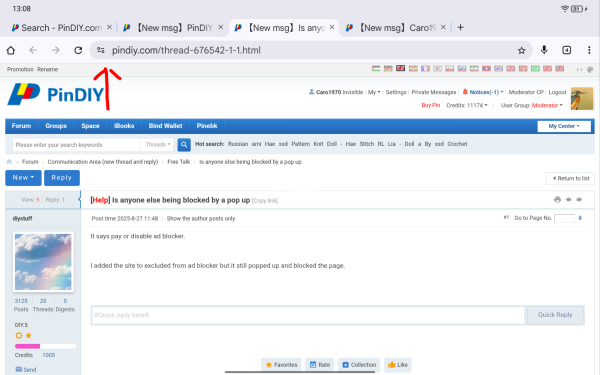Expand the Notices(-1) dropdown

click(486, 92)
